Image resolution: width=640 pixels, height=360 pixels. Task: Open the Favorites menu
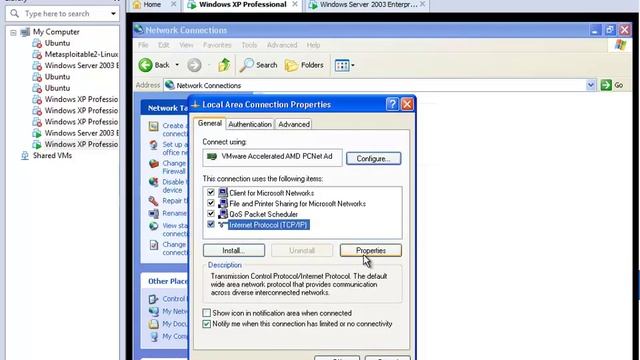tap(217, 45)
